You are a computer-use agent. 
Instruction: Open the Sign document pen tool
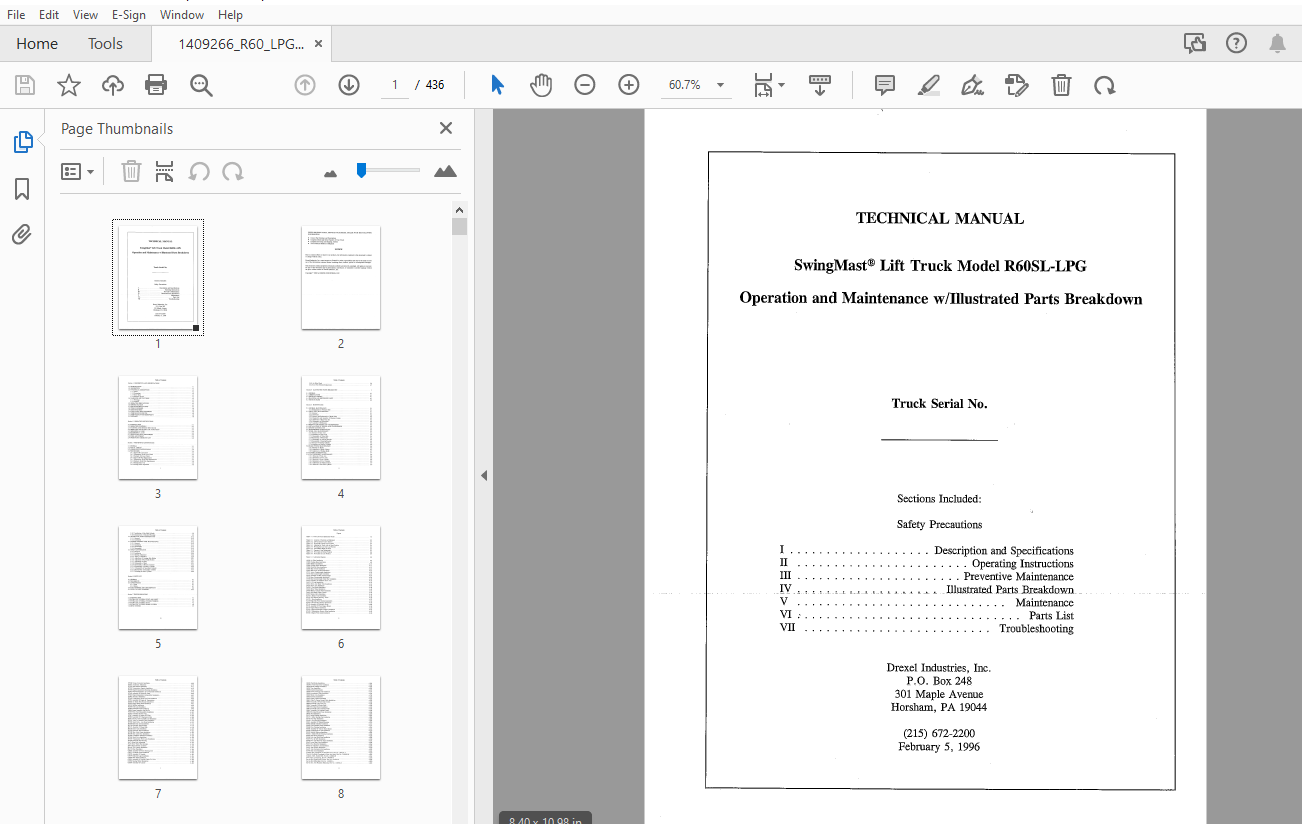[972, 85]
